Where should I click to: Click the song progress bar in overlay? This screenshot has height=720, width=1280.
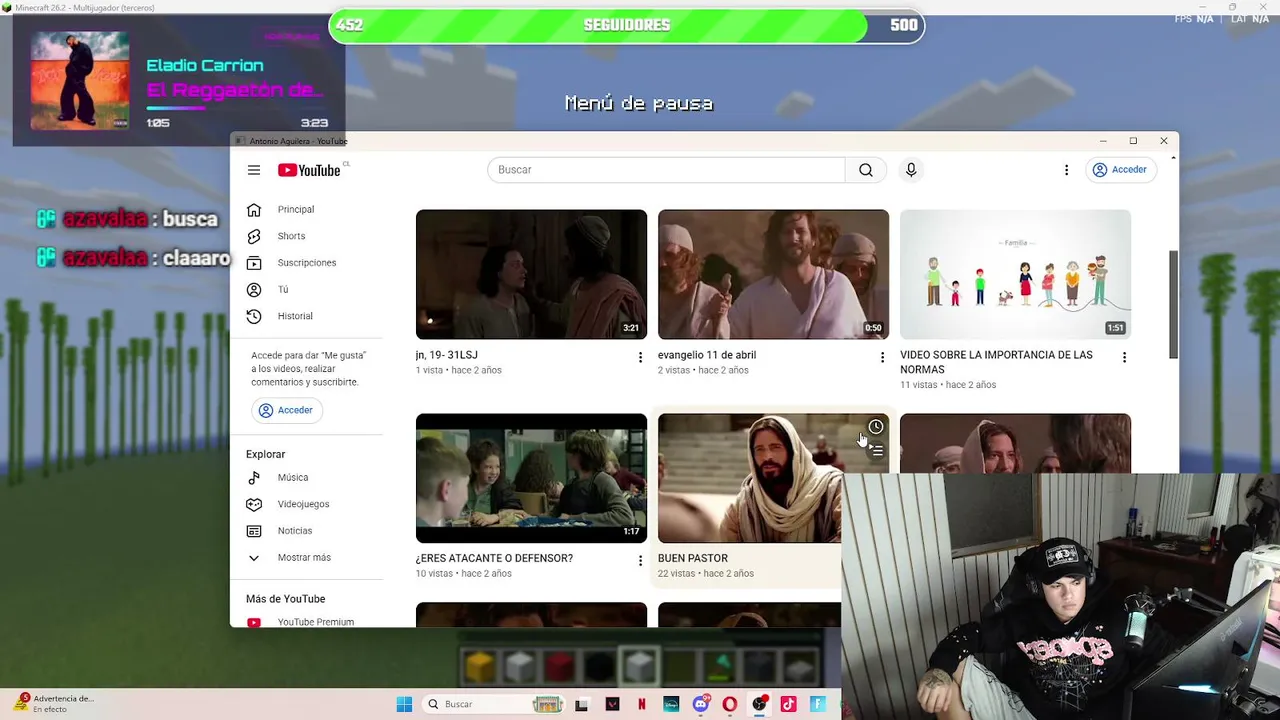tap(236, 108)
